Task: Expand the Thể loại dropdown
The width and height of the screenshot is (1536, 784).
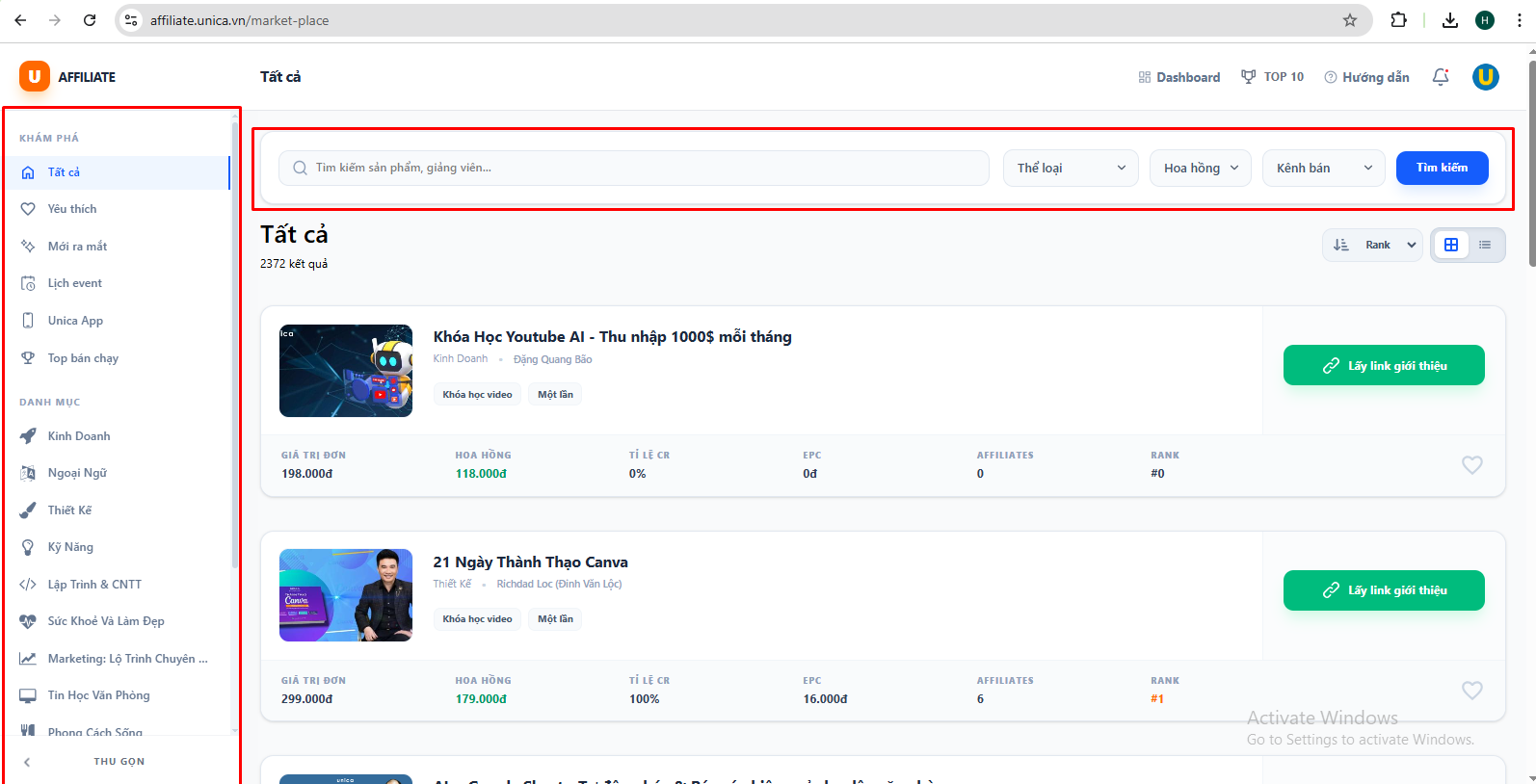Action: [1071, 168]
